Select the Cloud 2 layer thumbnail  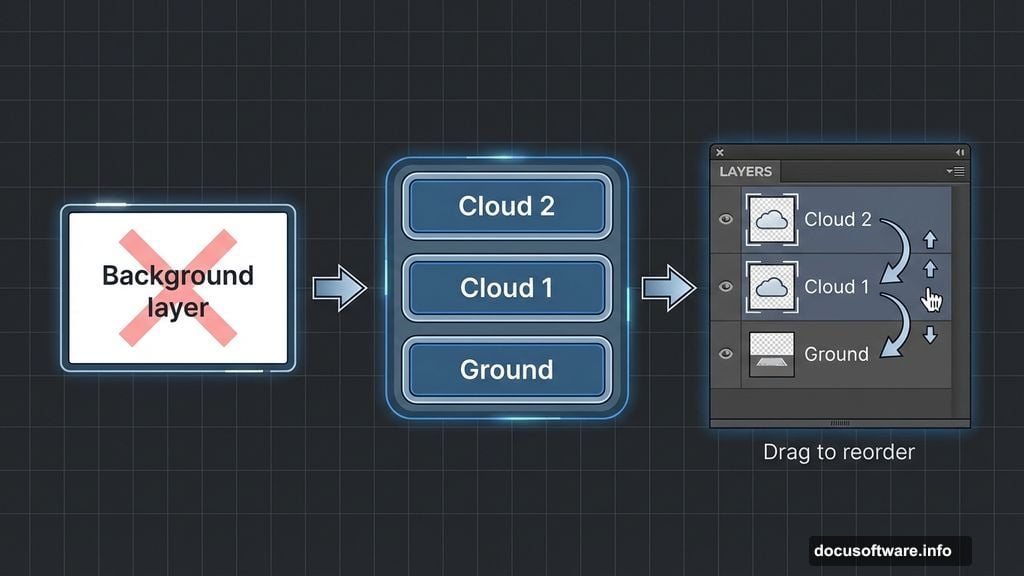(773, 219)
